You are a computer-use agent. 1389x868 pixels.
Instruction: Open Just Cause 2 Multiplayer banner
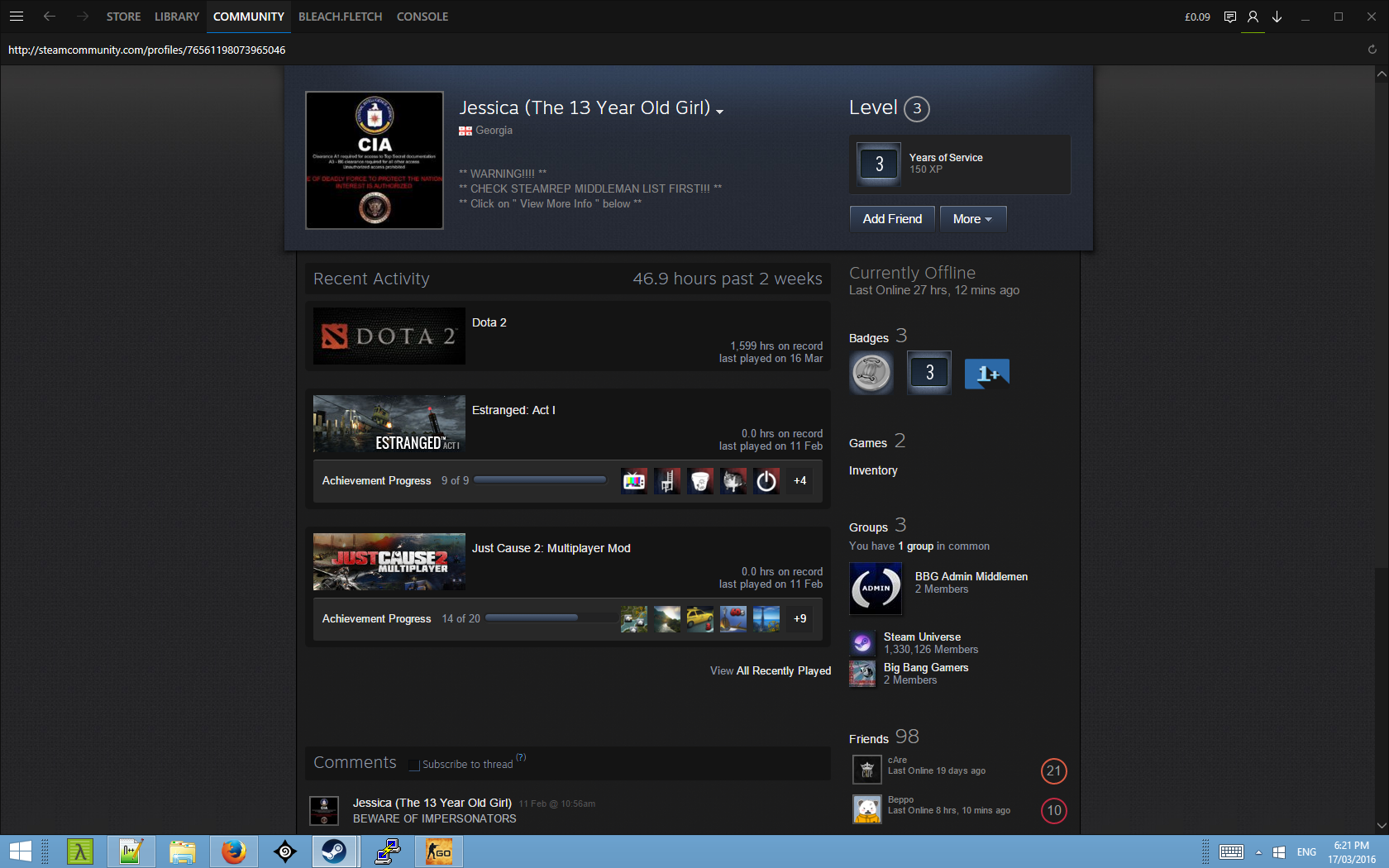click(x=389, y=562)
